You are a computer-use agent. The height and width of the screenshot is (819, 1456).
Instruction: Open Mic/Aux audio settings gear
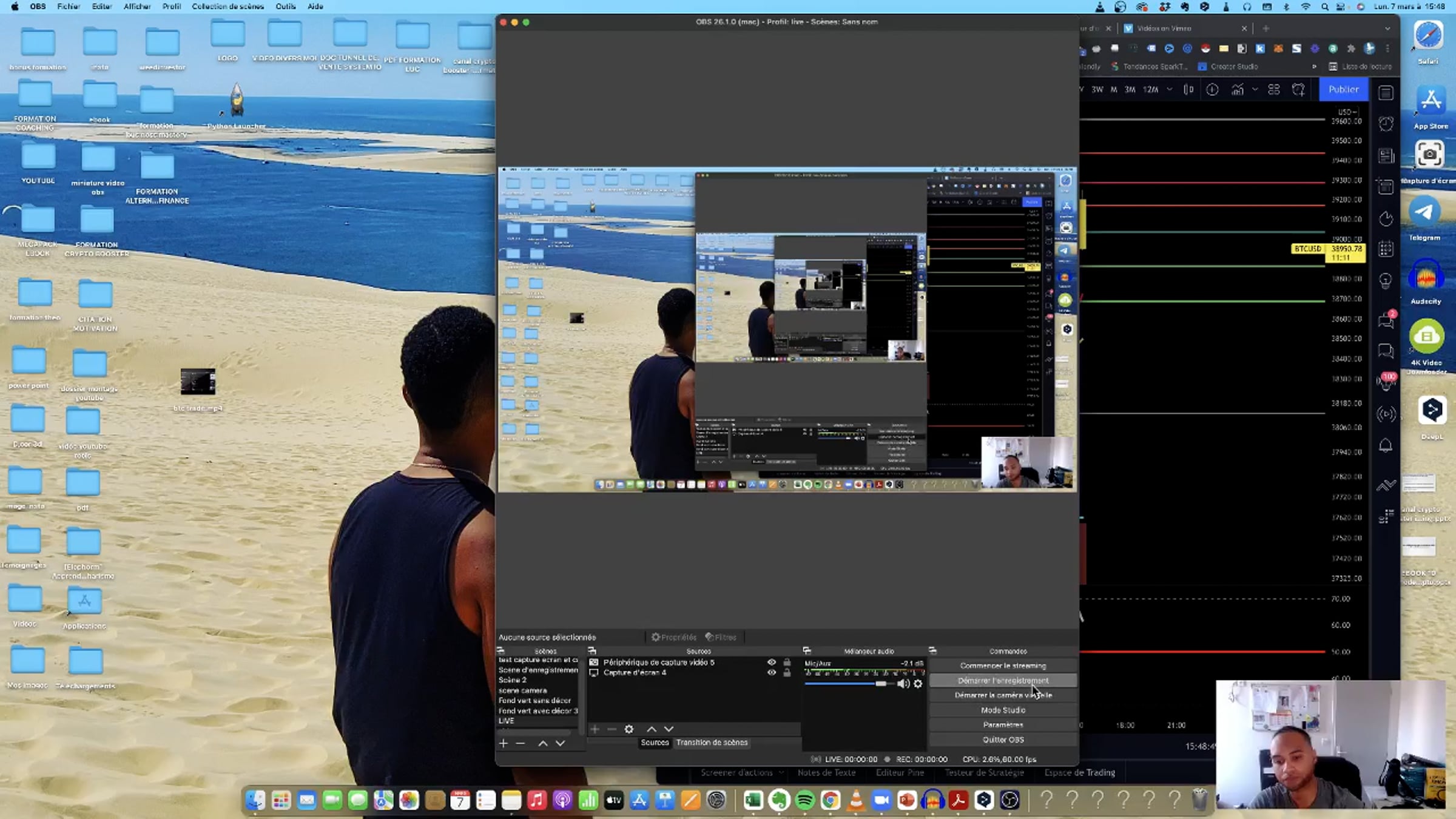pyautogui.click(x=918, y=684)
